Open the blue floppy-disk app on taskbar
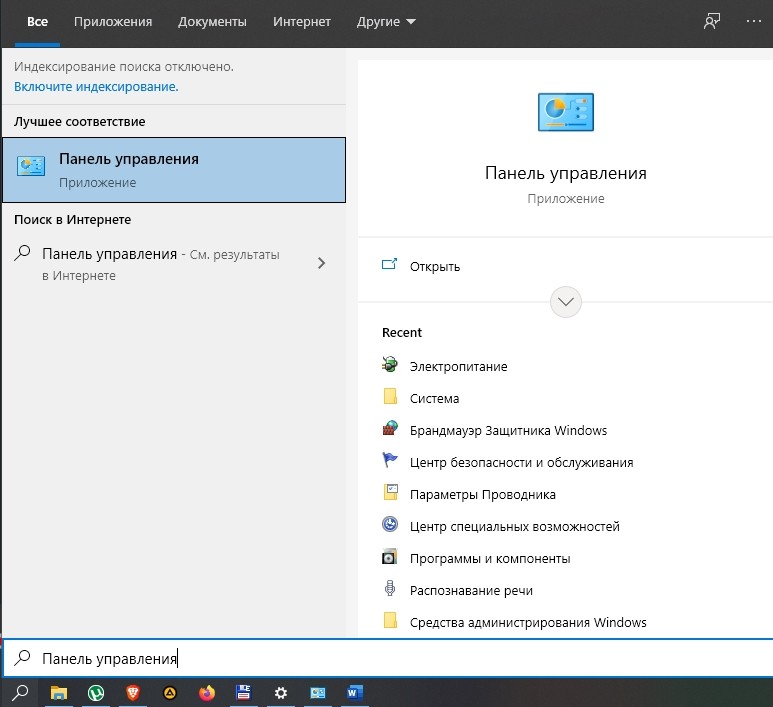This screenshot has width=773, height=707. [244, 693]
